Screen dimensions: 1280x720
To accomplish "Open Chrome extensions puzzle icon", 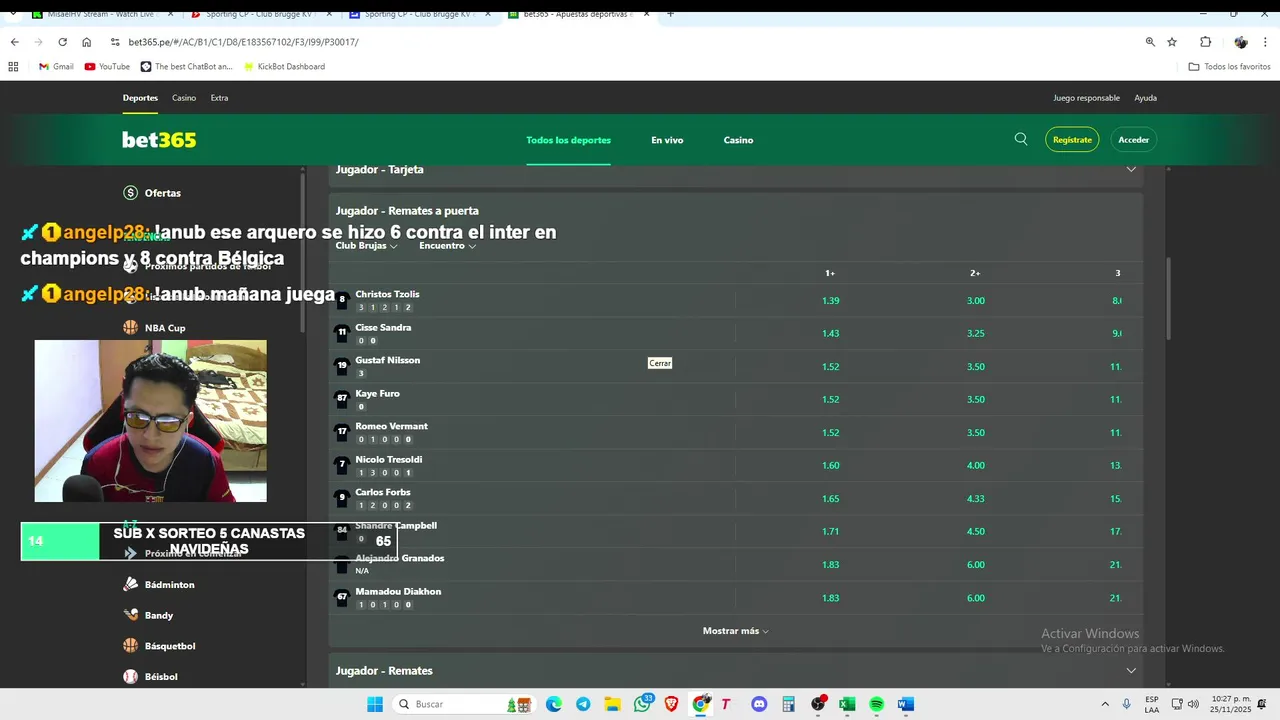I will [x=1205, y=42].
